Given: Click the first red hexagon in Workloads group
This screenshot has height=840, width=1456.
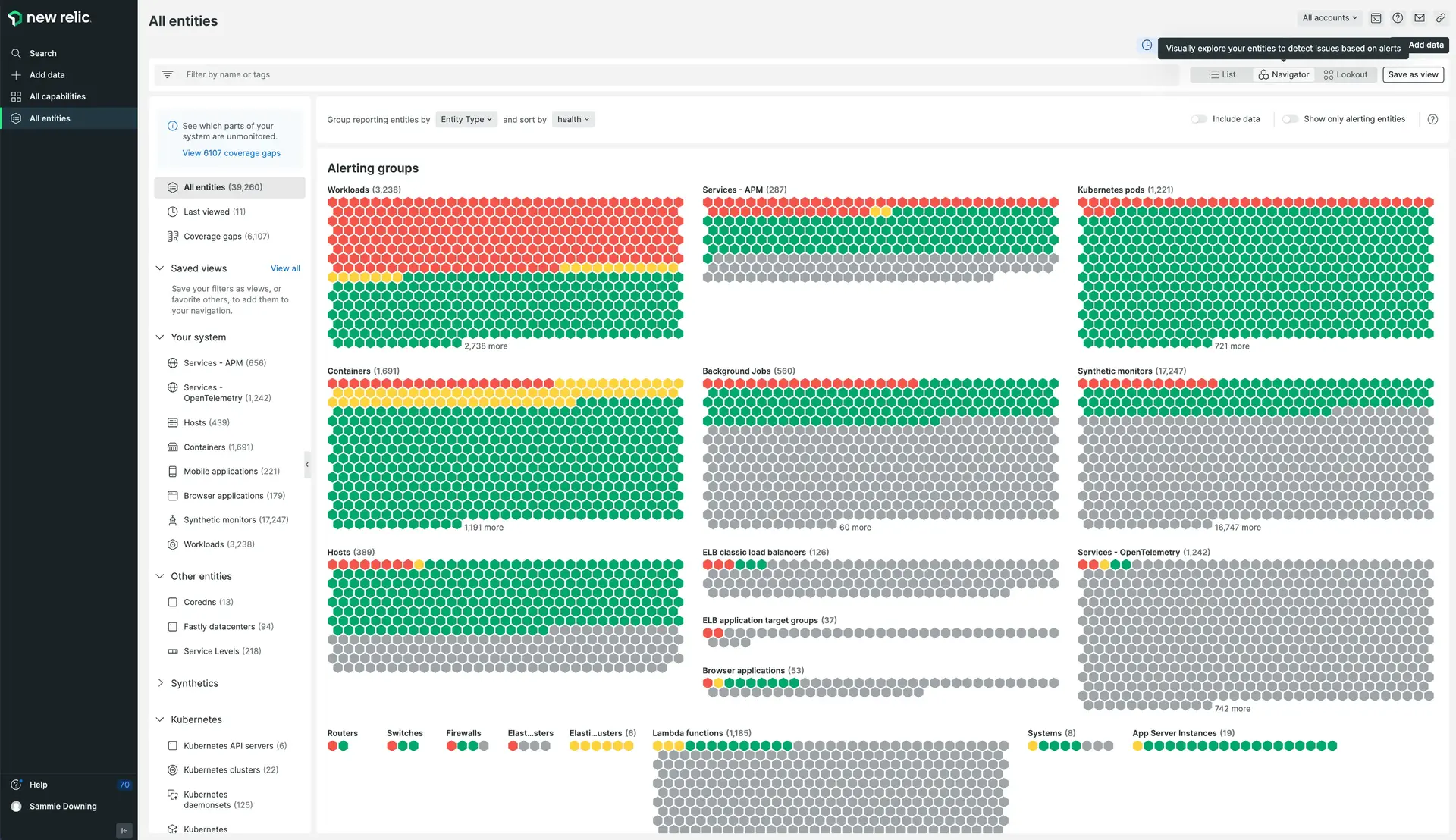Looking at the screenshot, I should click(333, 202).
